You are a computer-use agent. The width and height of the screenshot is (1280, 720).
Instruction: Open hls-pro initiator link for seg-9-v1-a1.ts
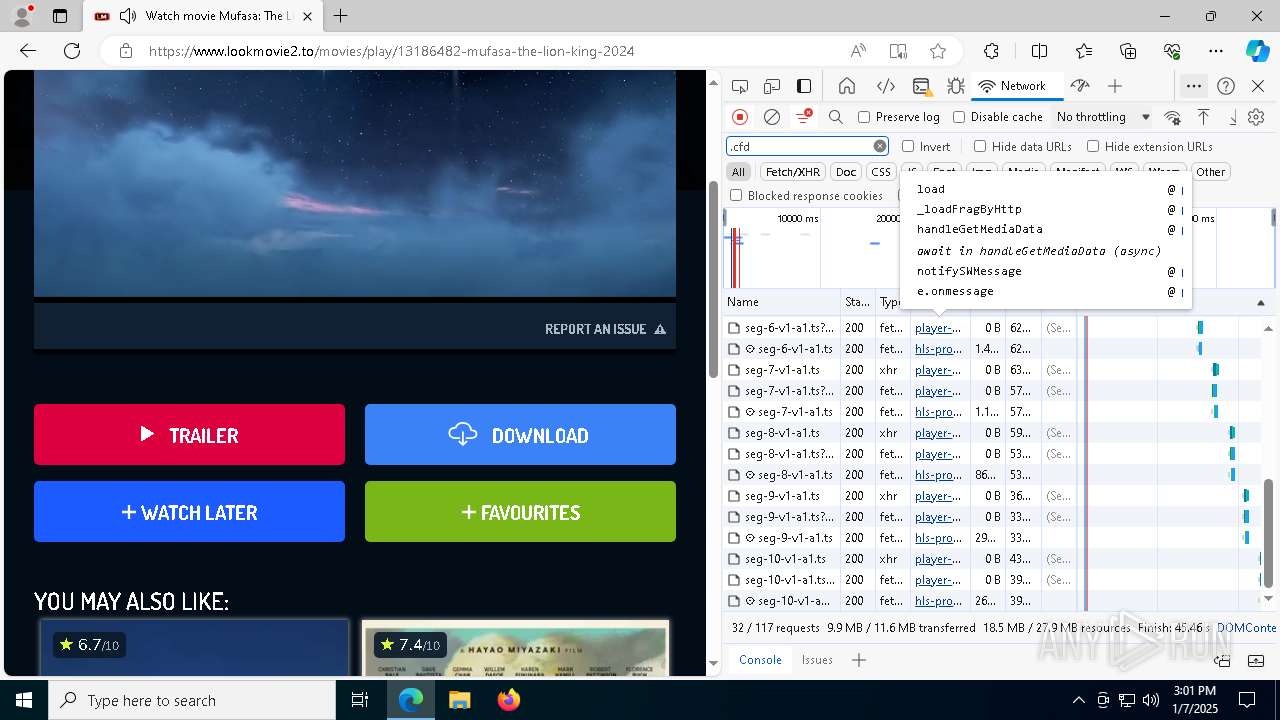point(938,538)
